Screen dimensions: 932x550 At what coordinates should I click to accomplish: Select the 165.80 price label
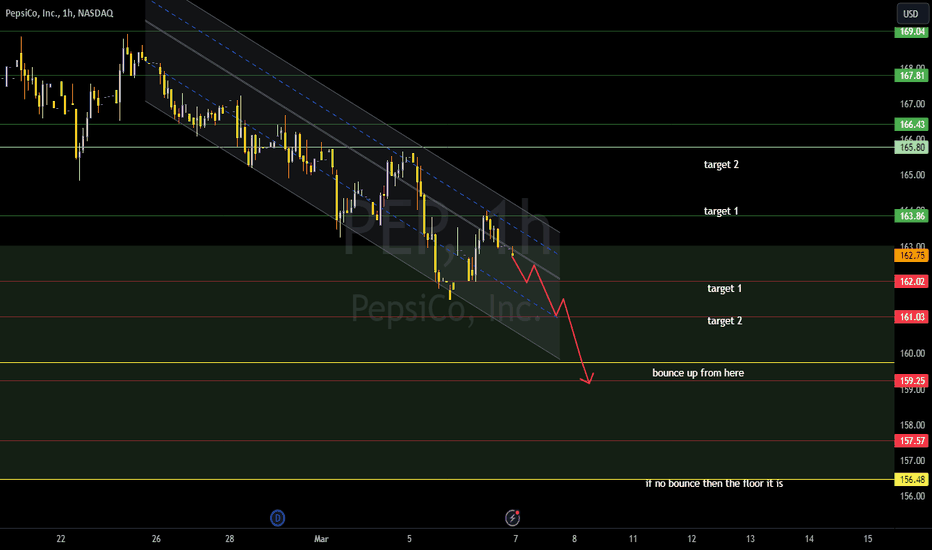coord(911,147)
